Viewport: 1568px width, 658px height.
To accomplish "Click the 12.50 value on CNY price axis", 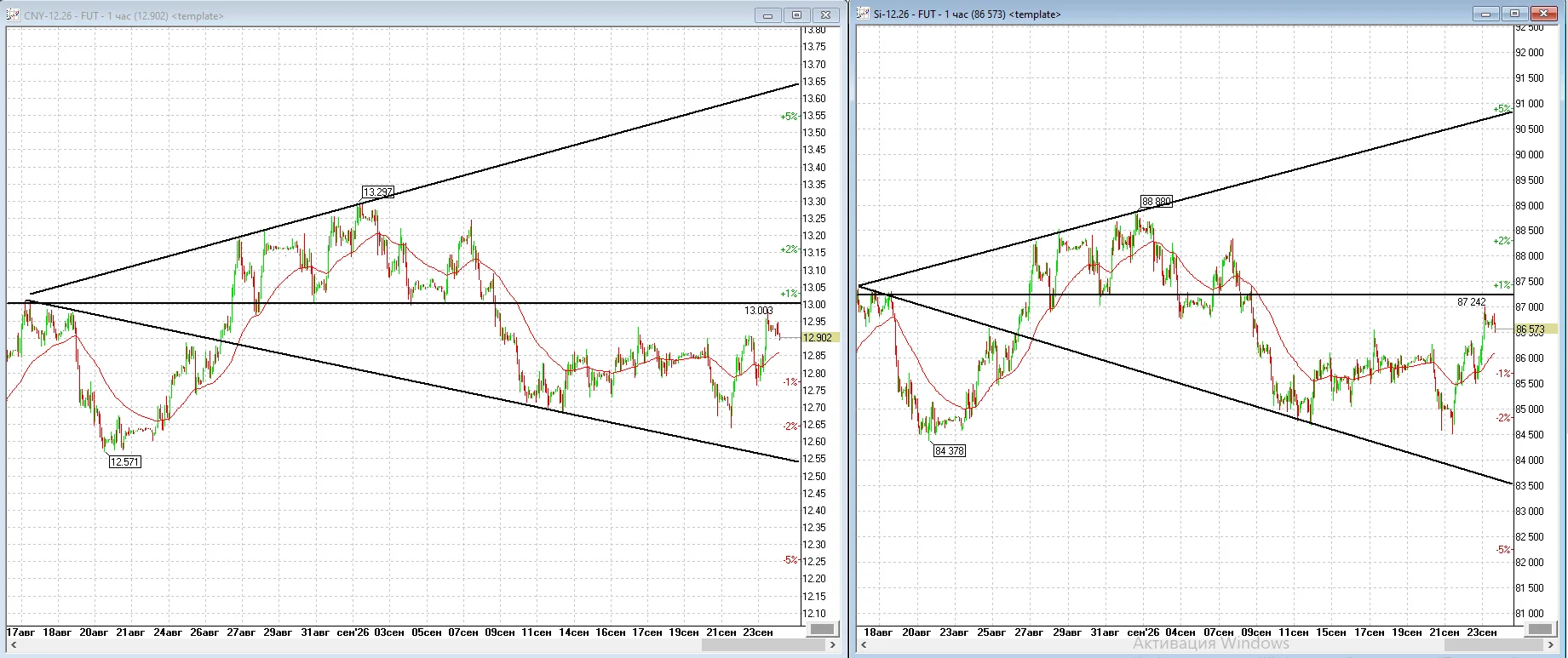I will click(814, 477).
